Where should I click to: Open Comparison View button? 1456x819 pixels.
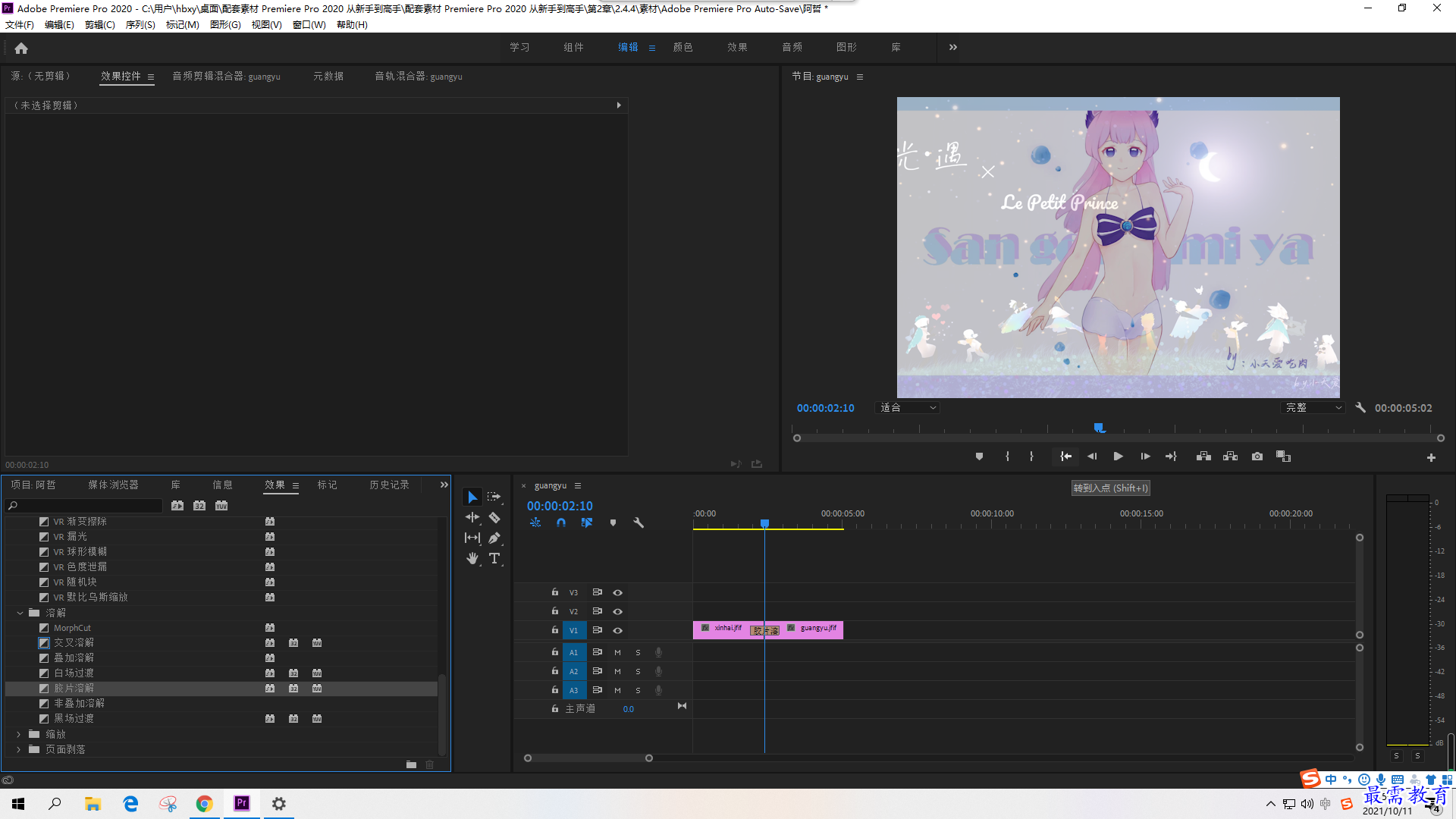point(1283,457)
